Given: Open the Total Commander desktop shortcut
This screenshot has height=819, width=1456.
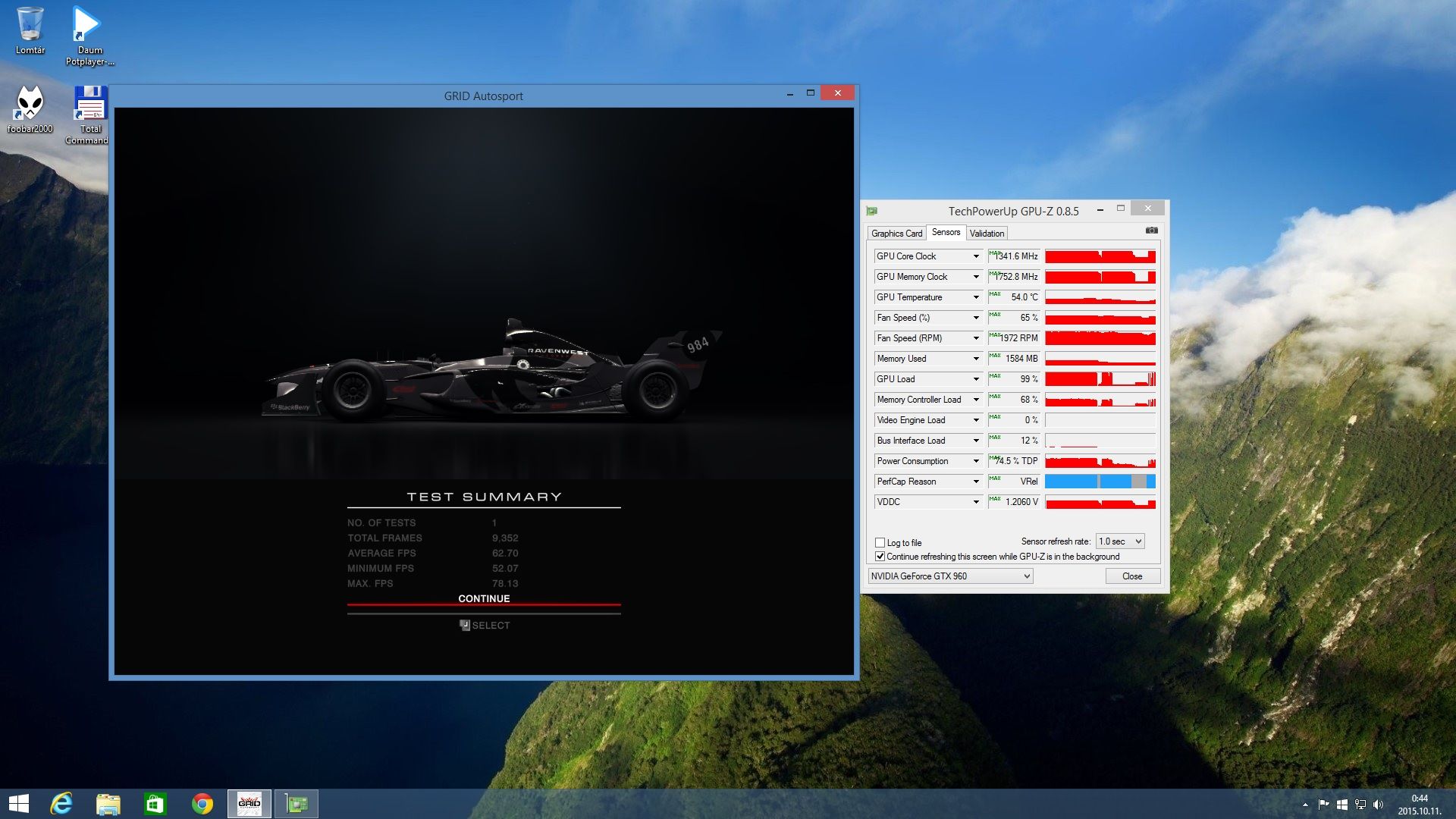Looking at the screenshot, I should click(x=88, y=115).
